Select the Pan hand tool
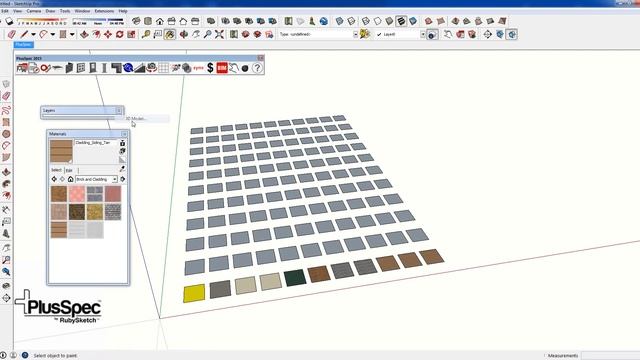 [196, 34]
